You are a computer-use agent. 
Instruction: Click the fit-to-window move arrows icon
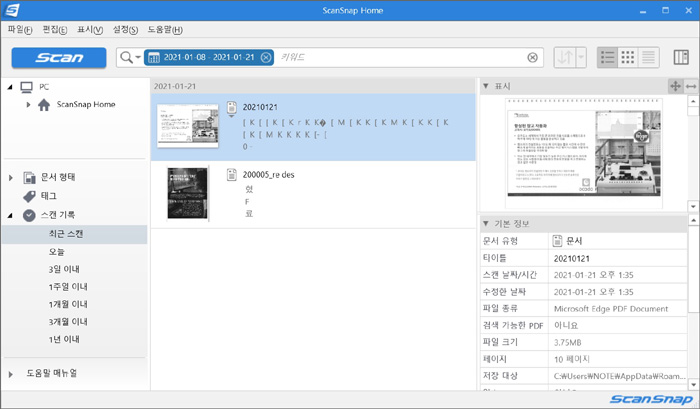[675, 86]
